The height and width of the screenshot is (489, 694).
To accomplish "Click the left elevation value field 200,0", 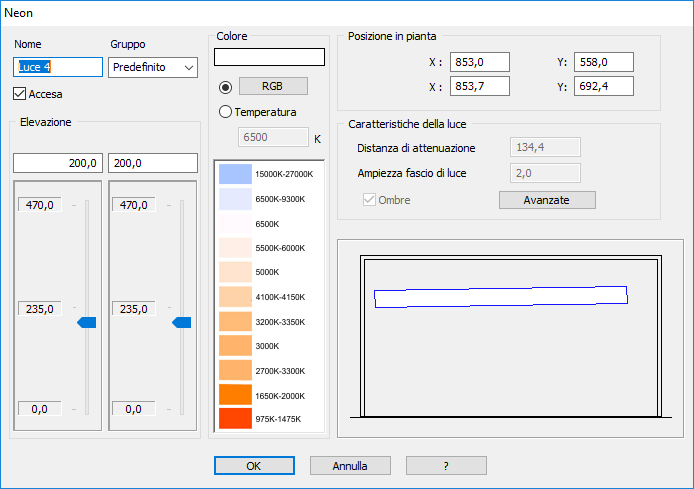I will pos(58,163).
